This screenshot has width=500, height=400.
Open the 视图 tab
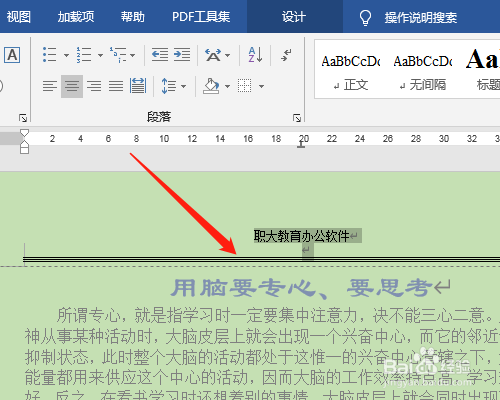(19, 17)
